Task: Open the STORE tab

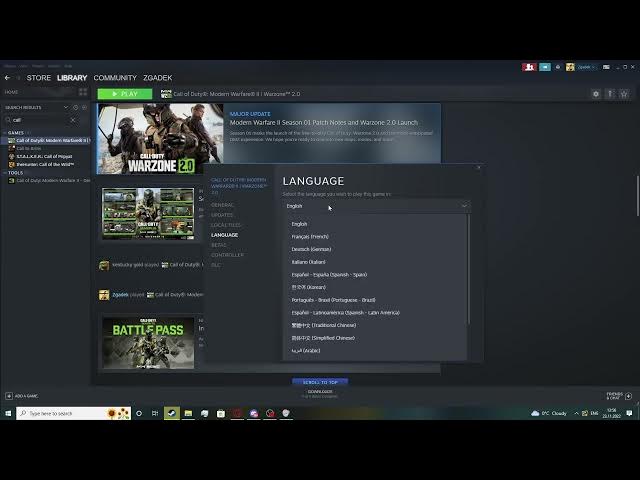Action: 39,78
